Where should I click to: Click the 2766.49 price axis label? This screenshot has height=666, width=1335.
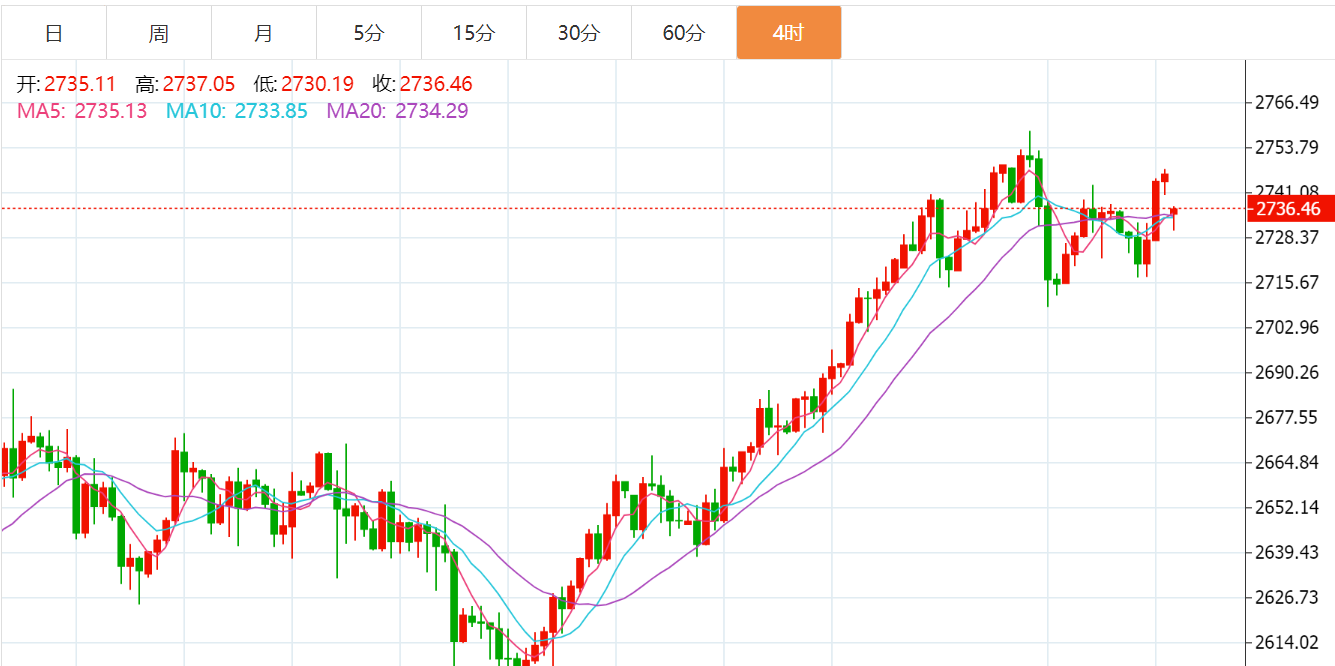1287,102
